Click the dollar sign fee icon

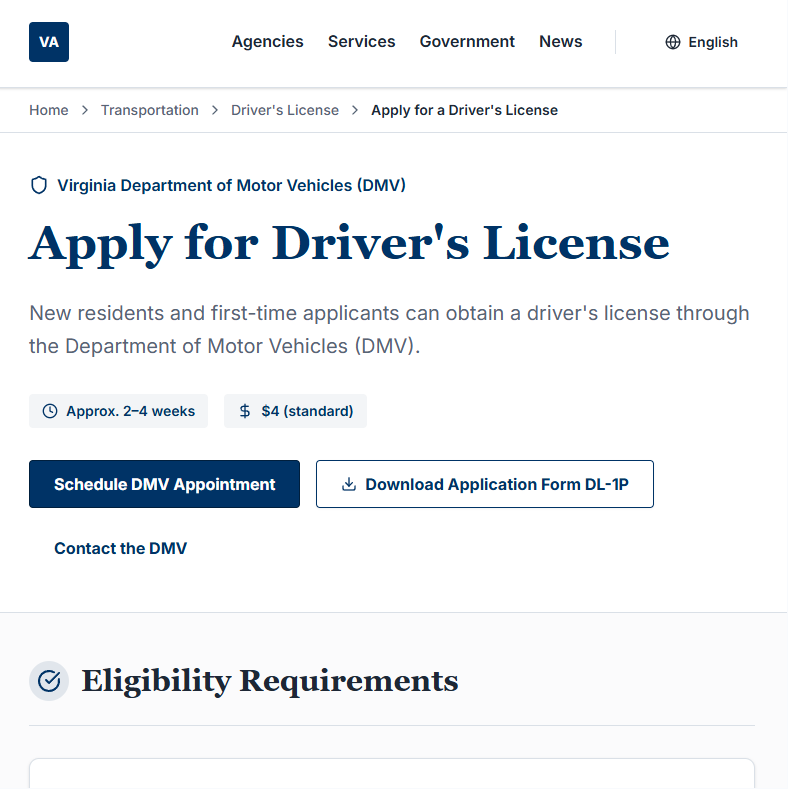tap(245, 411)
